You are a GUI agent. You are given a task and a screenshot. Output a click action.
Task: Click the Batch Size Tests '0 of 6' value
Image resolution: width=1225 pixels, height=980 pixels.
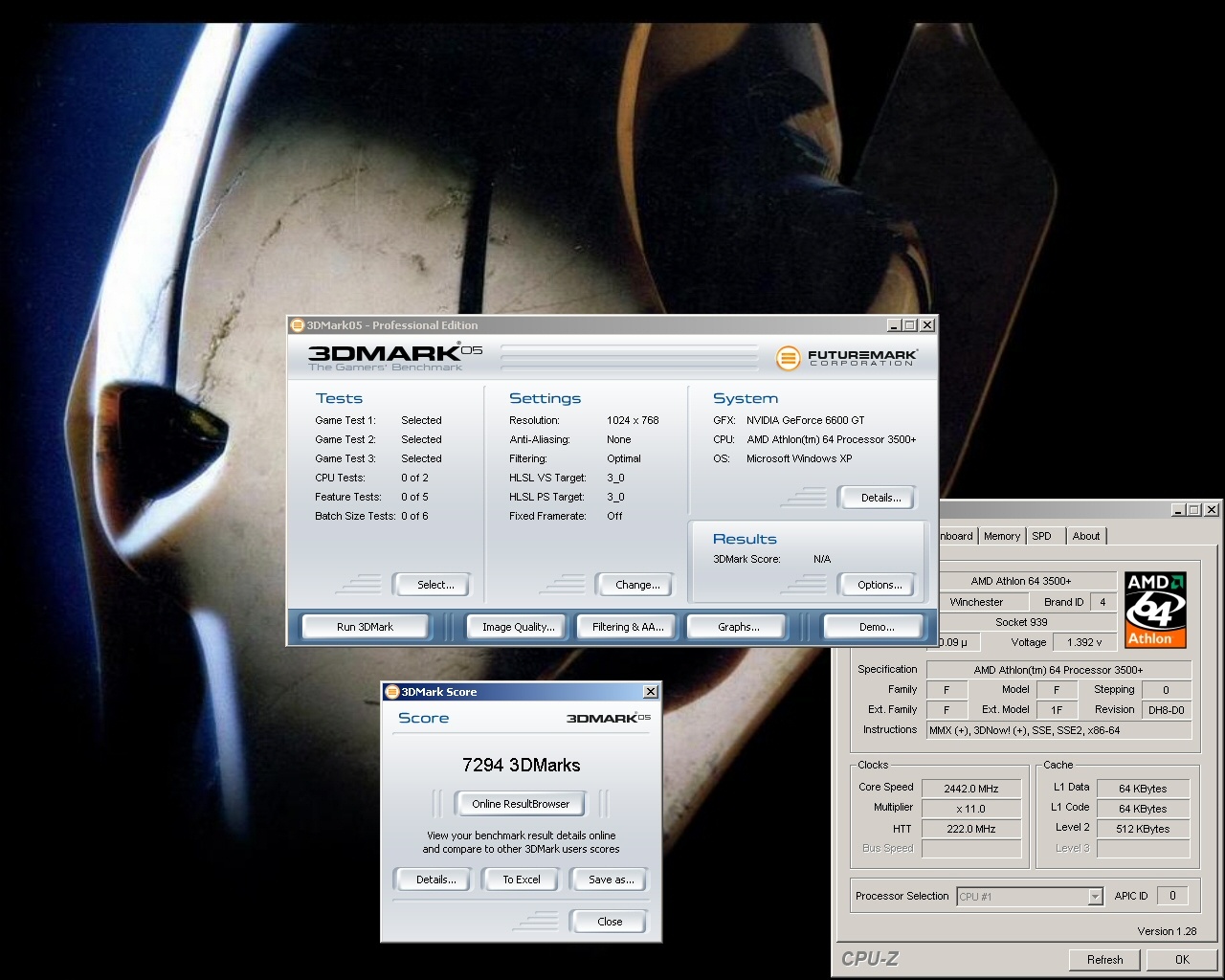(414, 516)
